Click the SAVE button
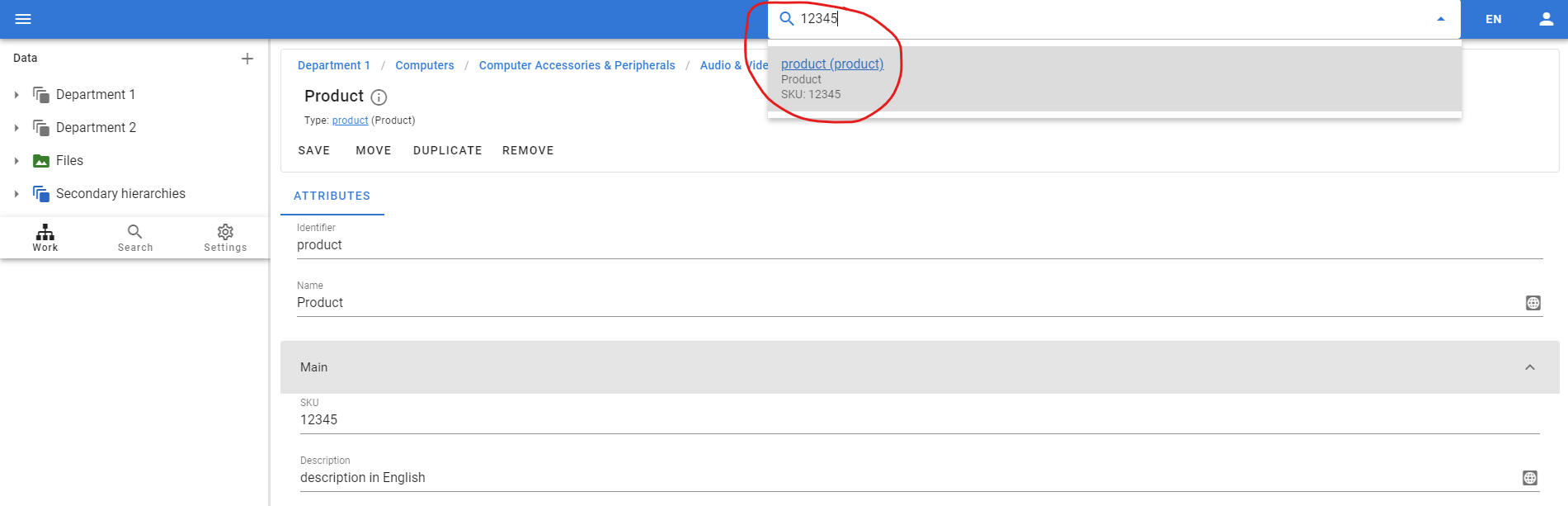 [x=314, y=150]
